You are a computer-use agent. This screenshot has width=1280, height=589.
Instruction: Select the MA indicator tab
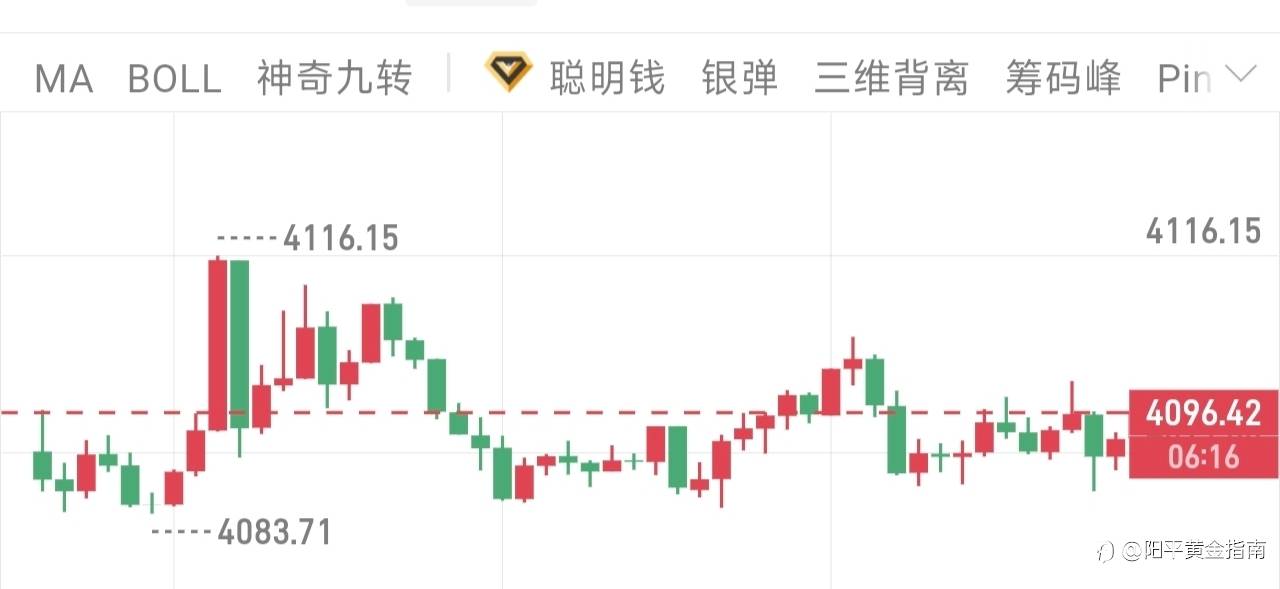click(64, 78)
